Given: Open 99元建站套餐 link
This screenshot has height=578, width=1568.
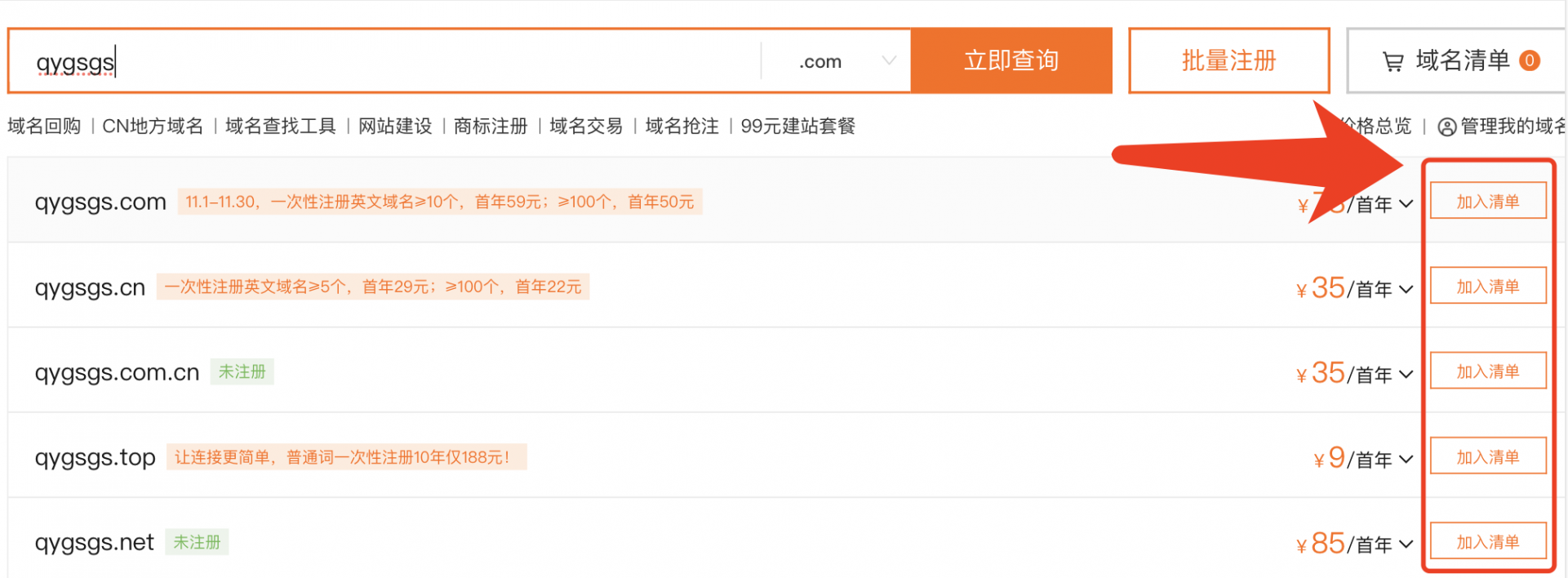Looking at the screenshot, I should tap(798, 127).
